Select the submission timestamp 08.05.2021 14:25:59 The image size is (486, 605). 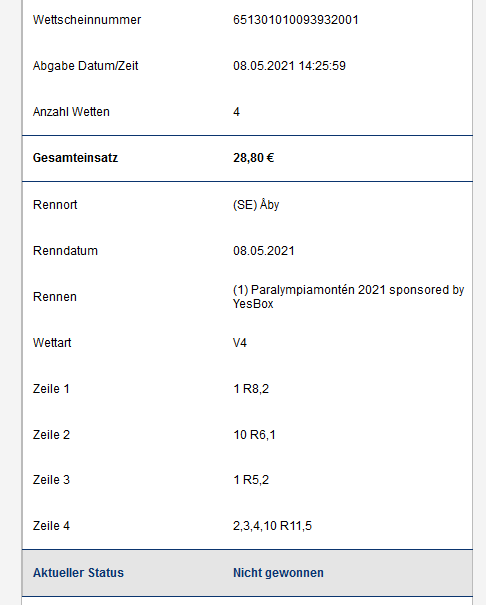click(x=289, y=66)
